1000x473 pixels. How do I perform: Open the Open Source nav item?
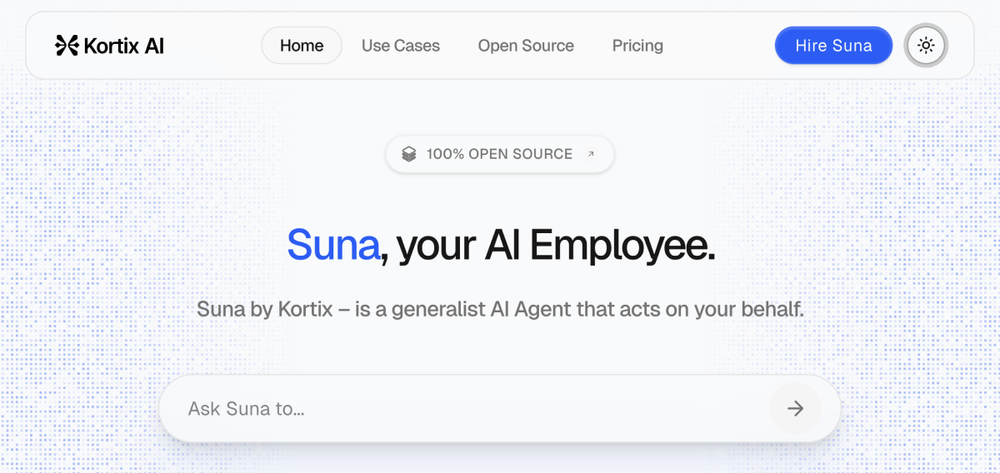[526, 46]
